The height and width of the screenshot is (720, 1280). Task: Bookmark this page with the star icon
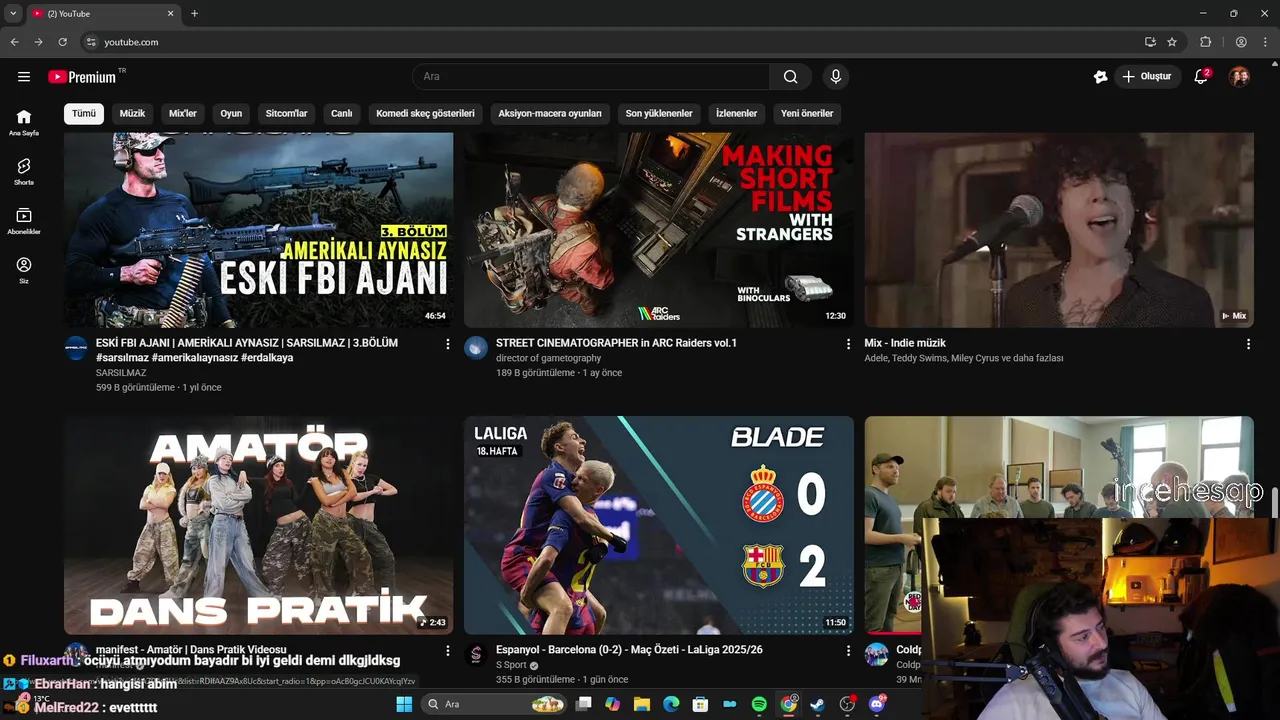coord(1172,42)
